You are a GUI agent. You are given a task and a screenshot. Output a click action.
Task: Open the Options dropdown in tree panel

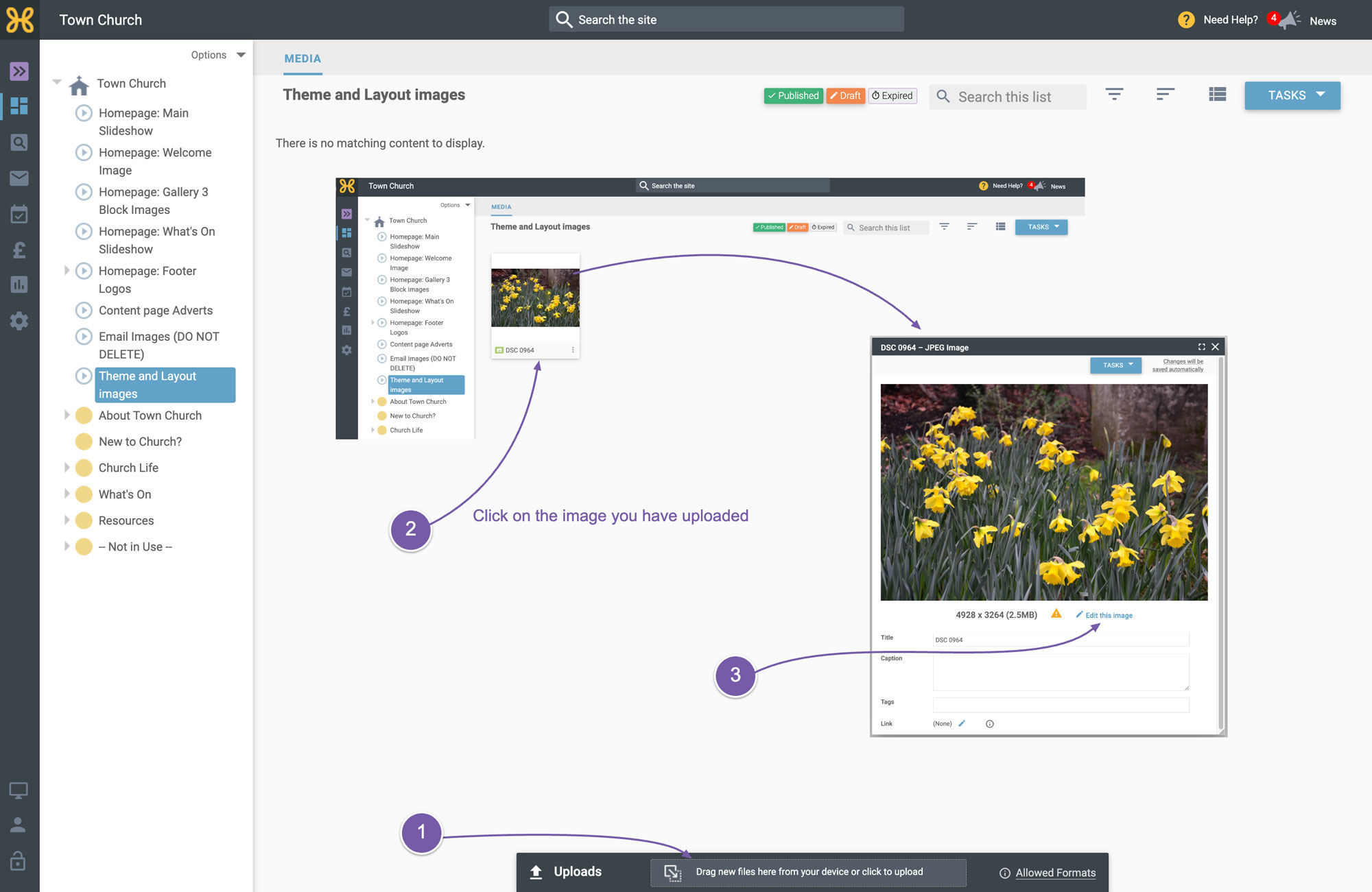[218, 55]
